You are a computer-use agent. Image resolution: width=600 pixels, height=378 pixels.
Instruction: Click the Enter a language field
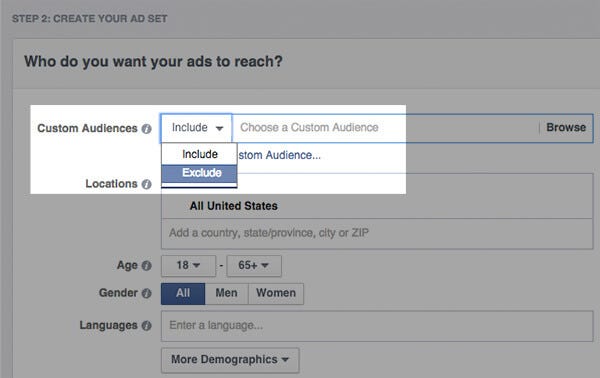click(x=377, y=326)
